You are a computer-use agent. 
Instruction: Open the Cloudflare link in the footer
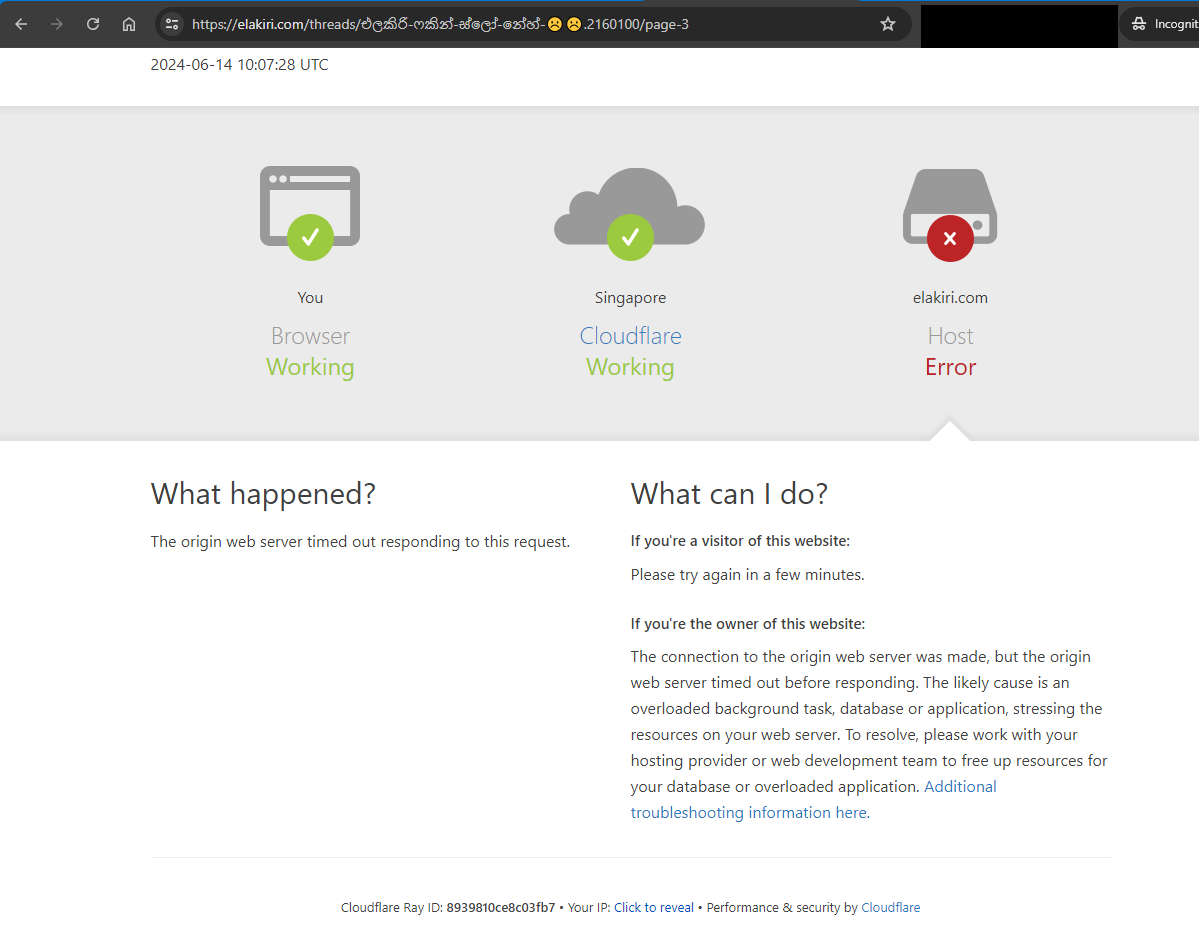click(x=891, y=907)
